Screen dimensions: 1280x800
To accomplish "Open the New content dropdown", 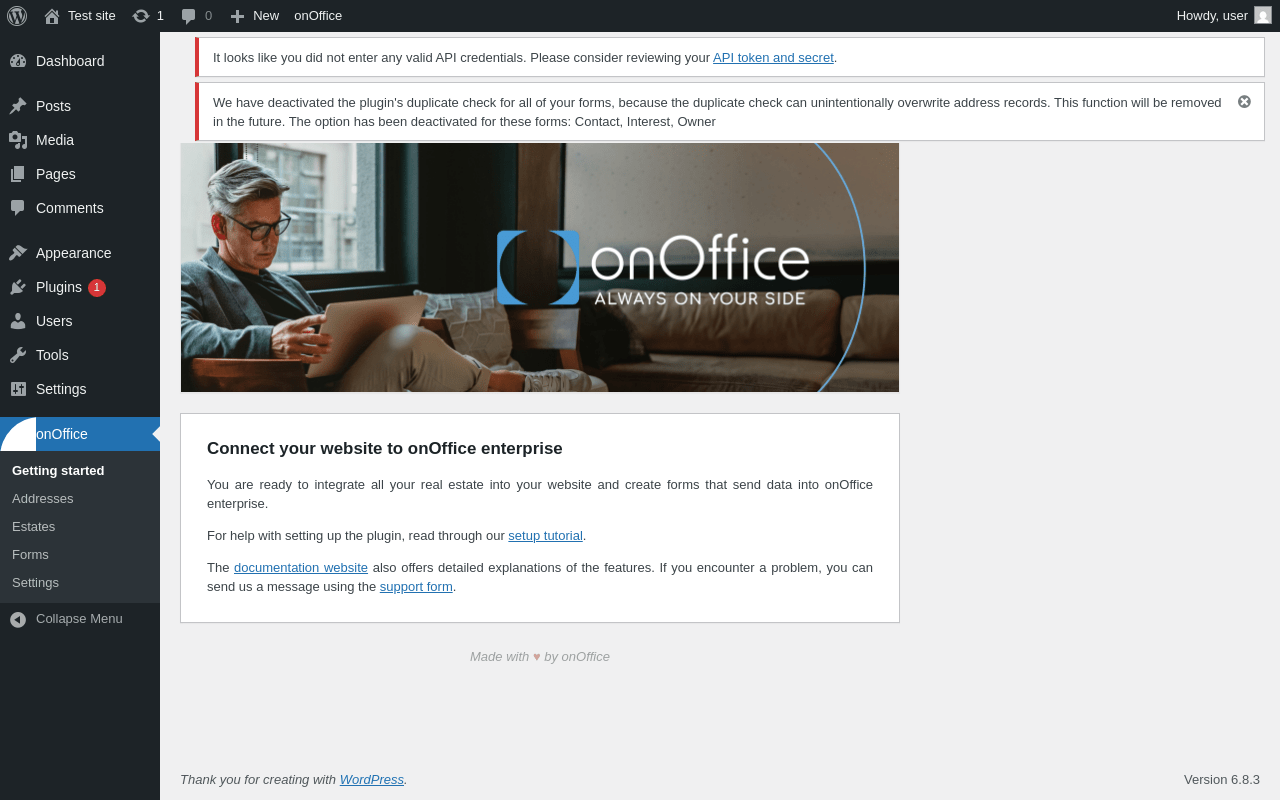I will pos(254,16).
